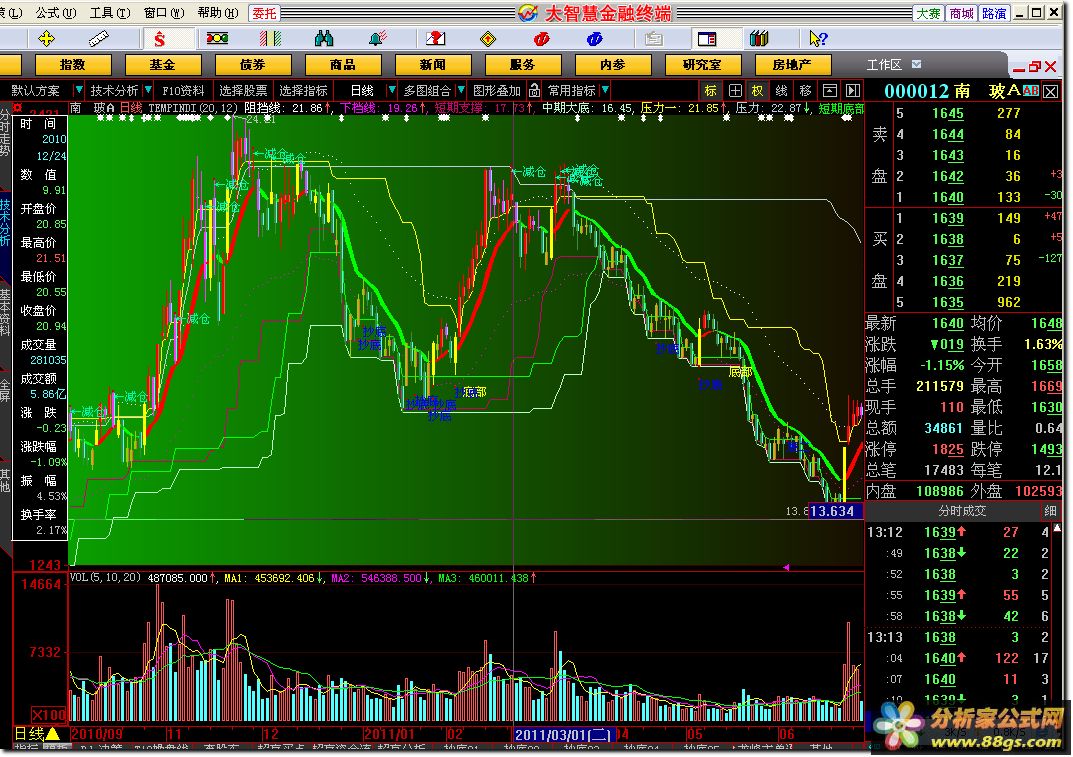Viewport: 1073px width, 757px height.
Task: Activate the help cursor question icon
Action: [817, 38]
